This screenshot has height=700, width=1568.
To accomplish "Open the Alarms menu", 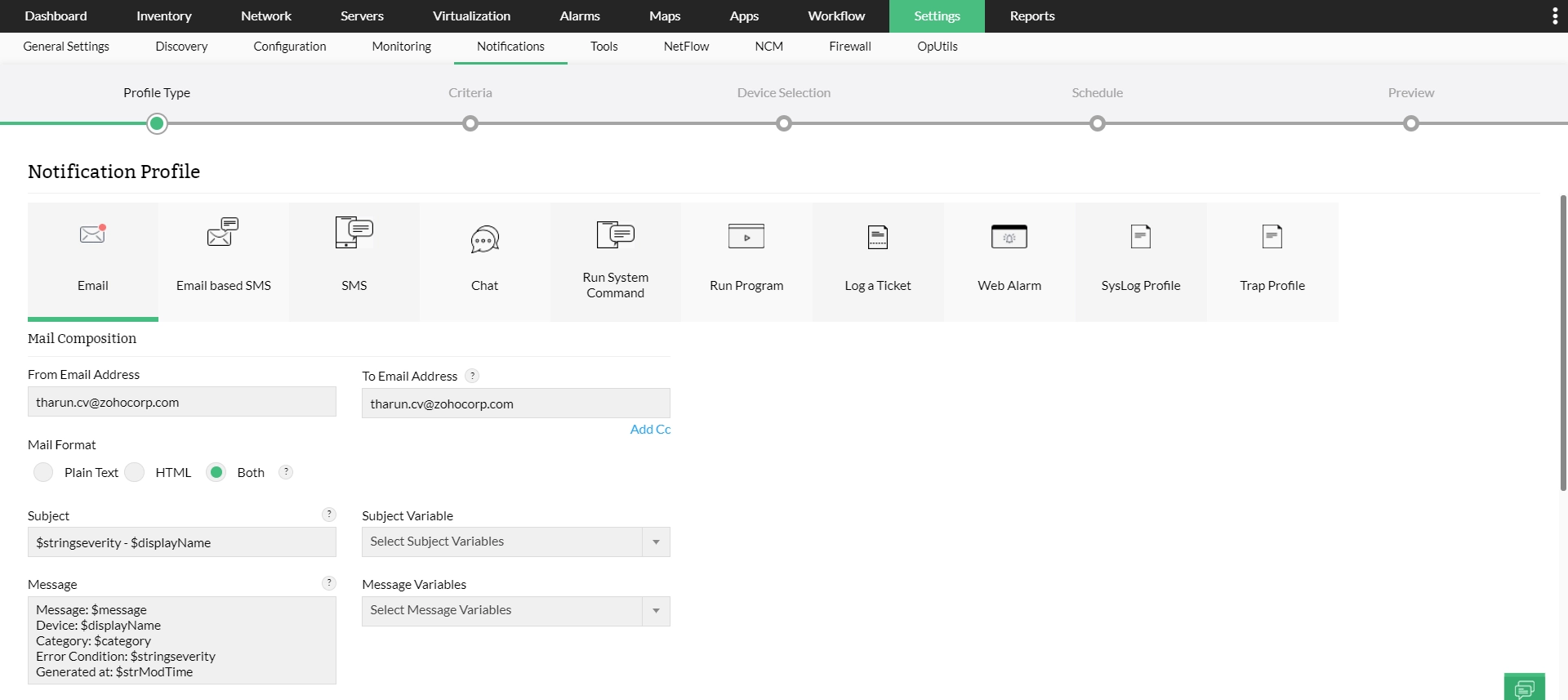I will [x=580, y=16].
